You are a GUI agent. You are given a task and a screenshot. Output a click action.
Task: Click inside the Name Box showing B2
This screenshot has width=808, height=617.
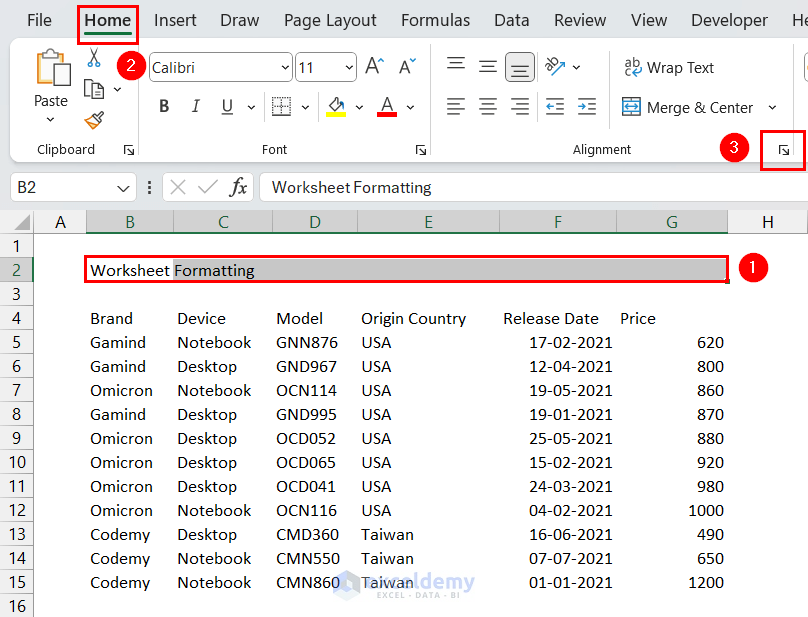point(60,187)
